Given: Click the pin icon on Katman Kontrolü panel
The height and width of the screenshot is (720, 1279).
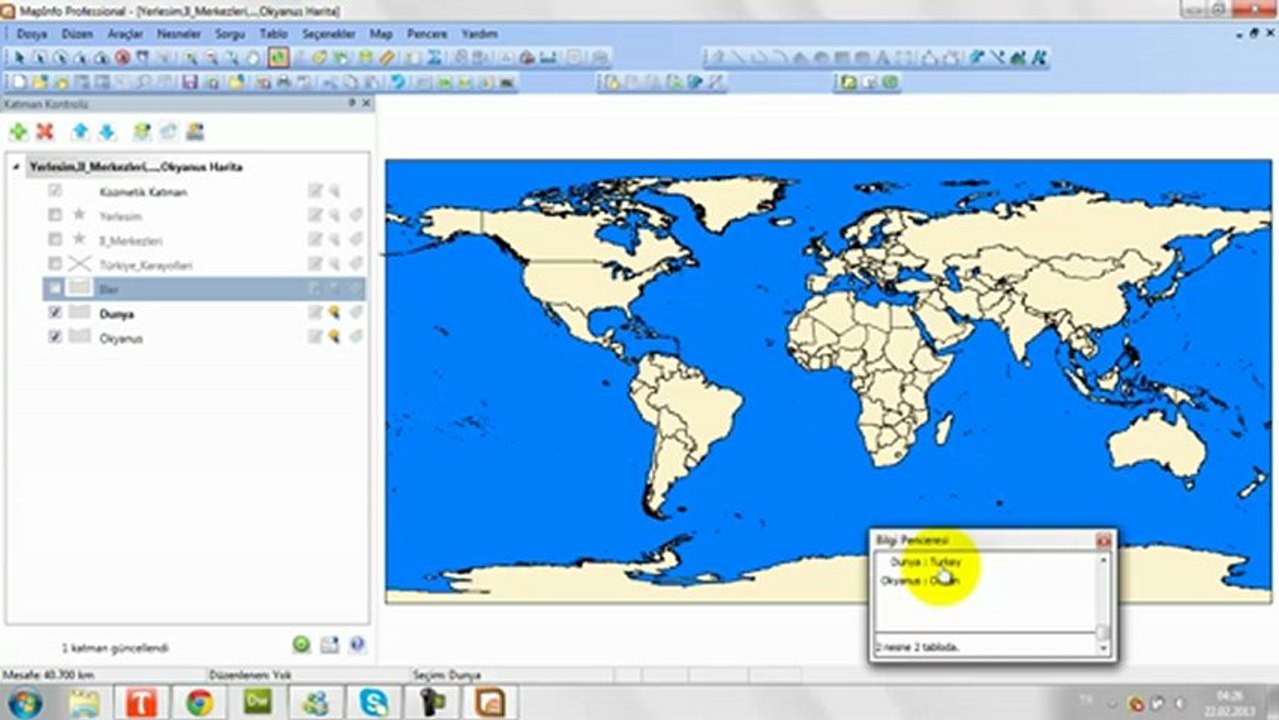Looking at the screenshot, I should [352, 103].
